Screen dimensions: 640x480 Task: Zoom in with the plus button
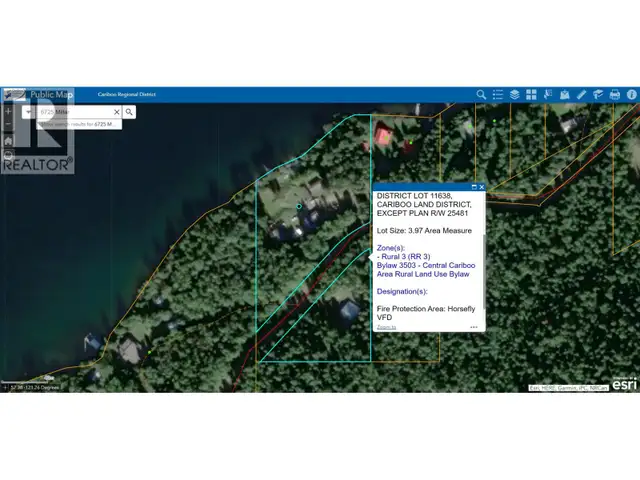coord(8,111)
